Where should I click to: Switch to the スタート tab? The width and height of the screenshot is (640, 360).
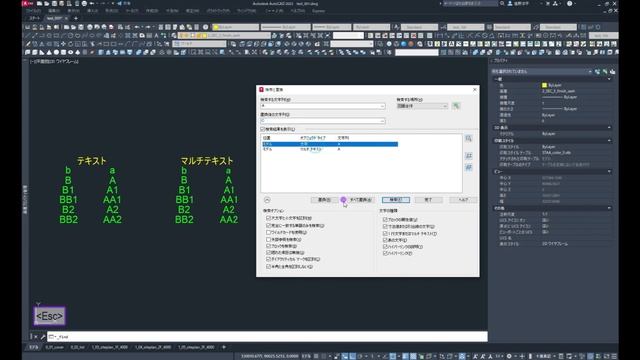pyautogui.click(x=34, y=18)
